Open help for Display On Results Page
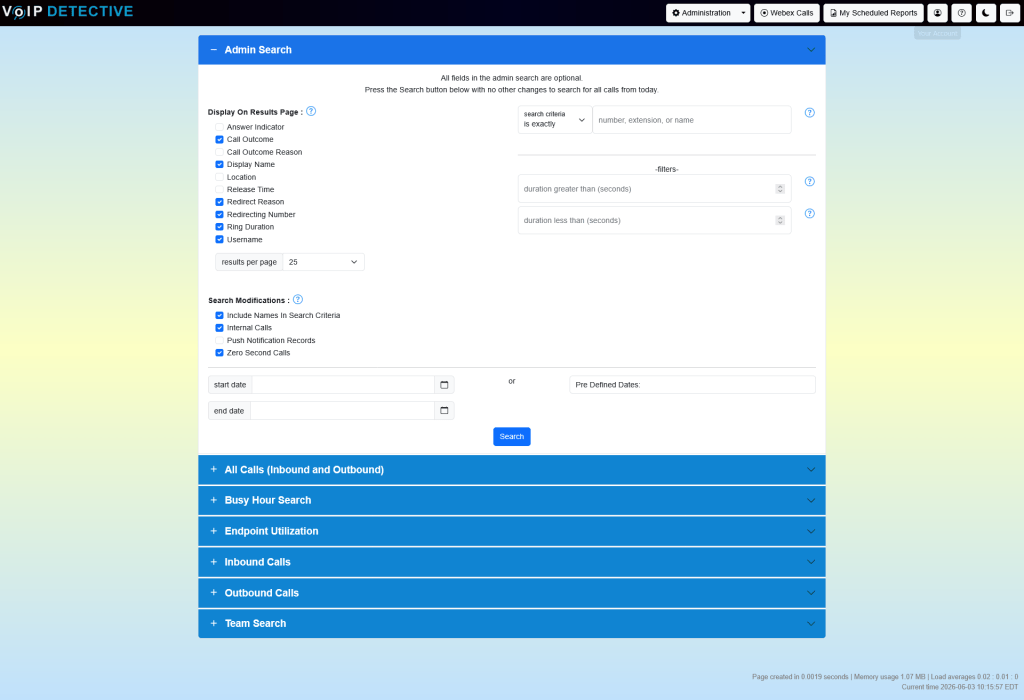 pos(312,111)
